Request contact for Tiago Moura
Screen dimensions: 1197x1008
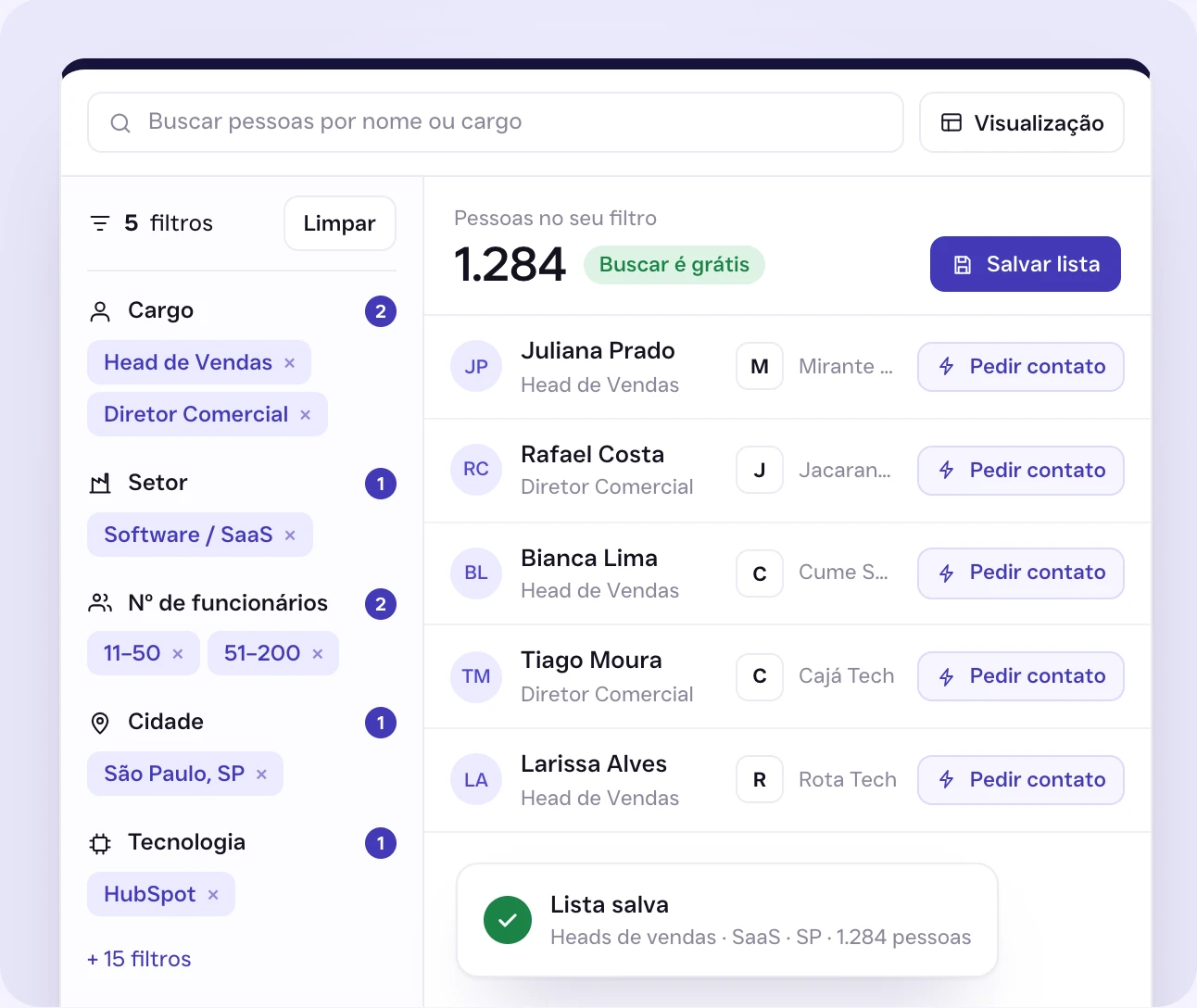click(x=1021, y=676)
